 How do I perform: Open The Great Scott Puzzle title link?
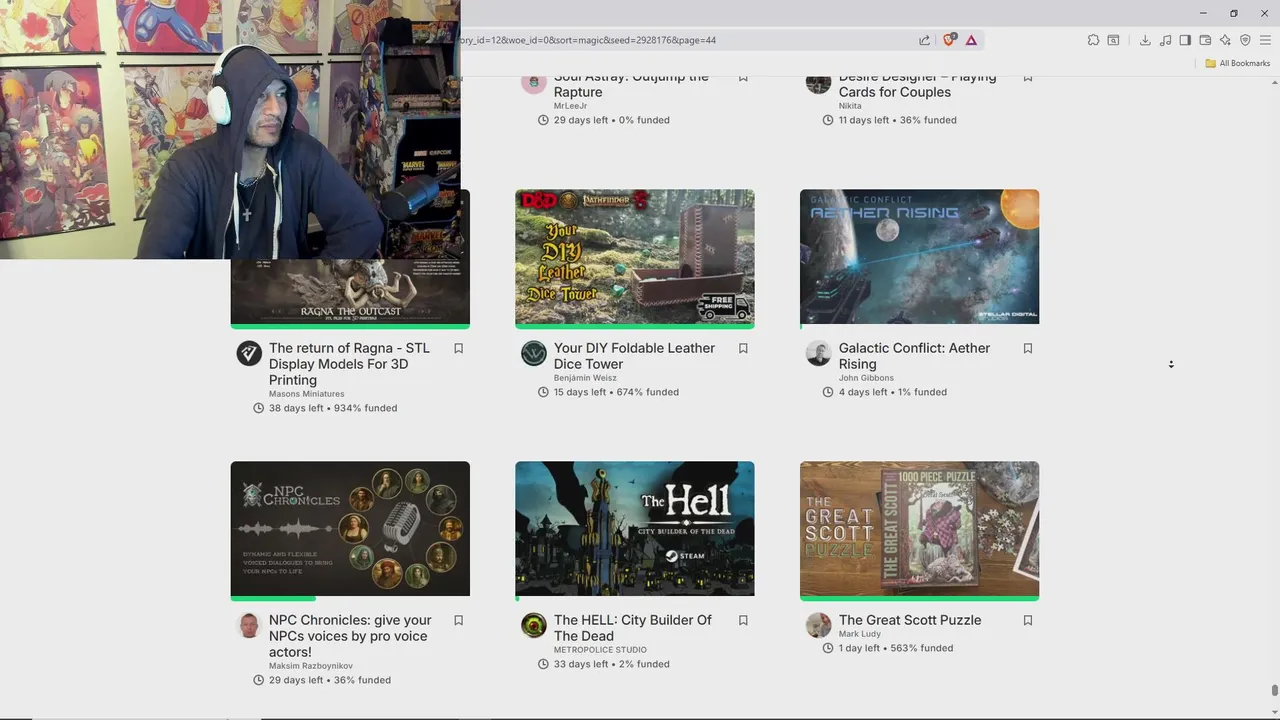coord(910,620)
